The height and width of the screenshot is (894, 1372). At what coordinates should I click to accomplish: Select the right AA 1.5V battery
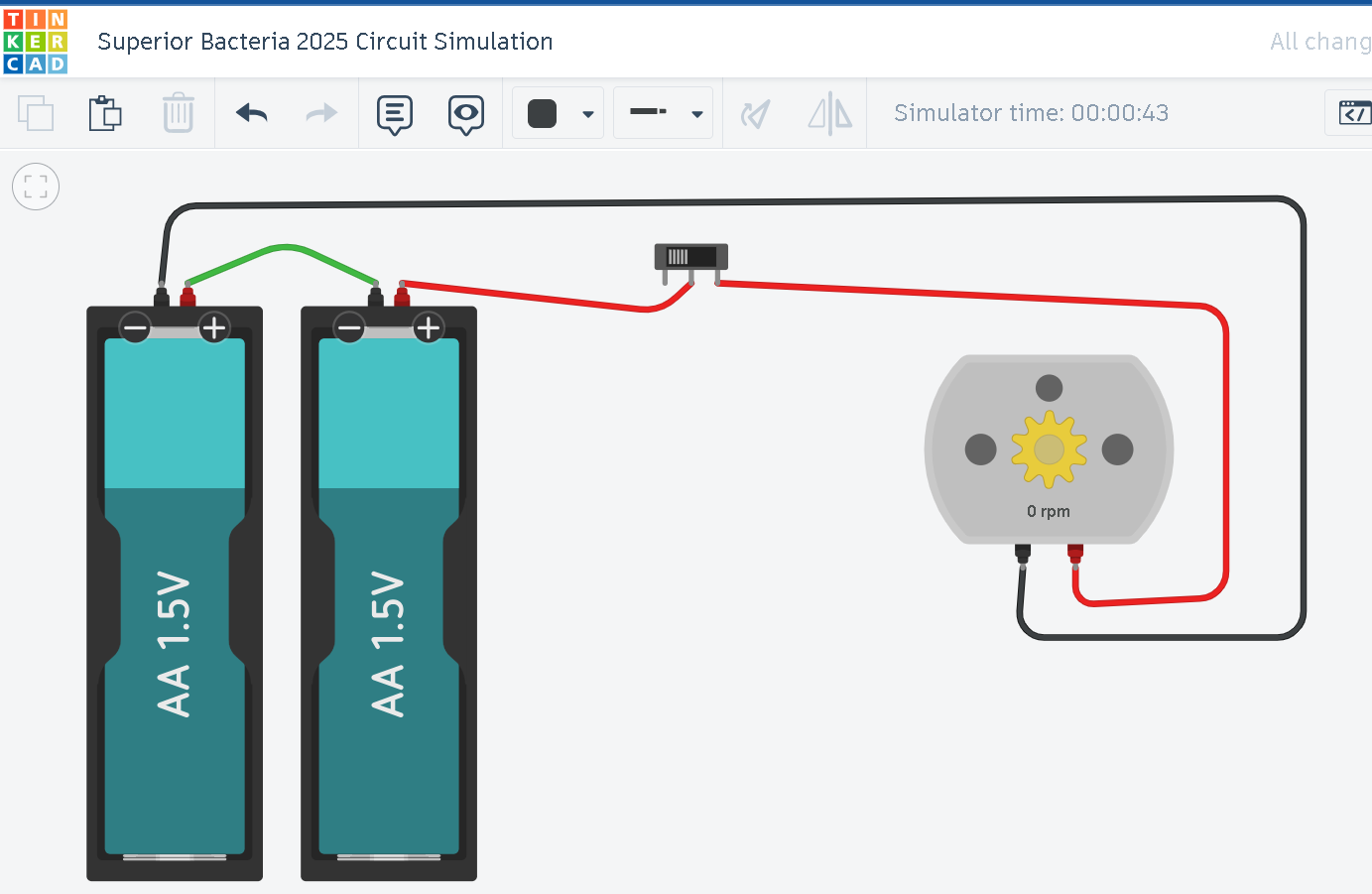(x=389, y=593)
